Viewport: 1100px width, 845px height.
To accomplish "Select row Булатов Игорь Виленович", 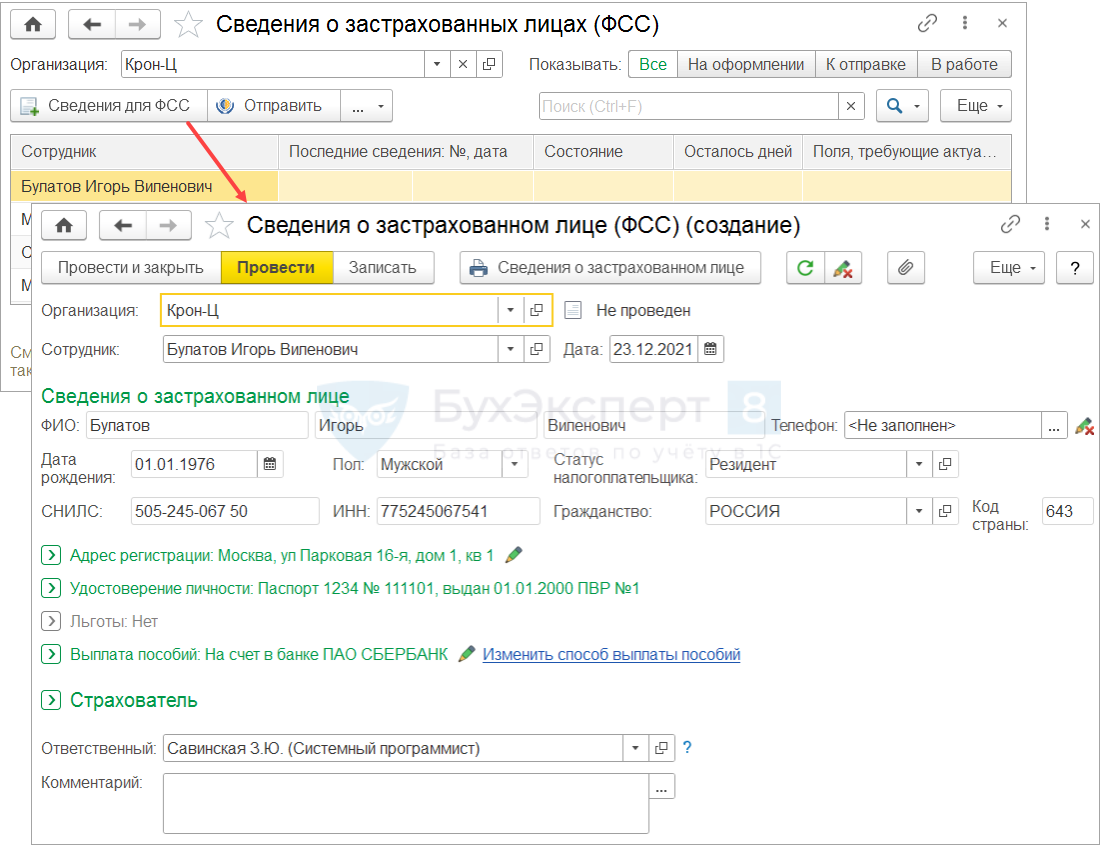I will pyautogui.click(x=511, y=187).
